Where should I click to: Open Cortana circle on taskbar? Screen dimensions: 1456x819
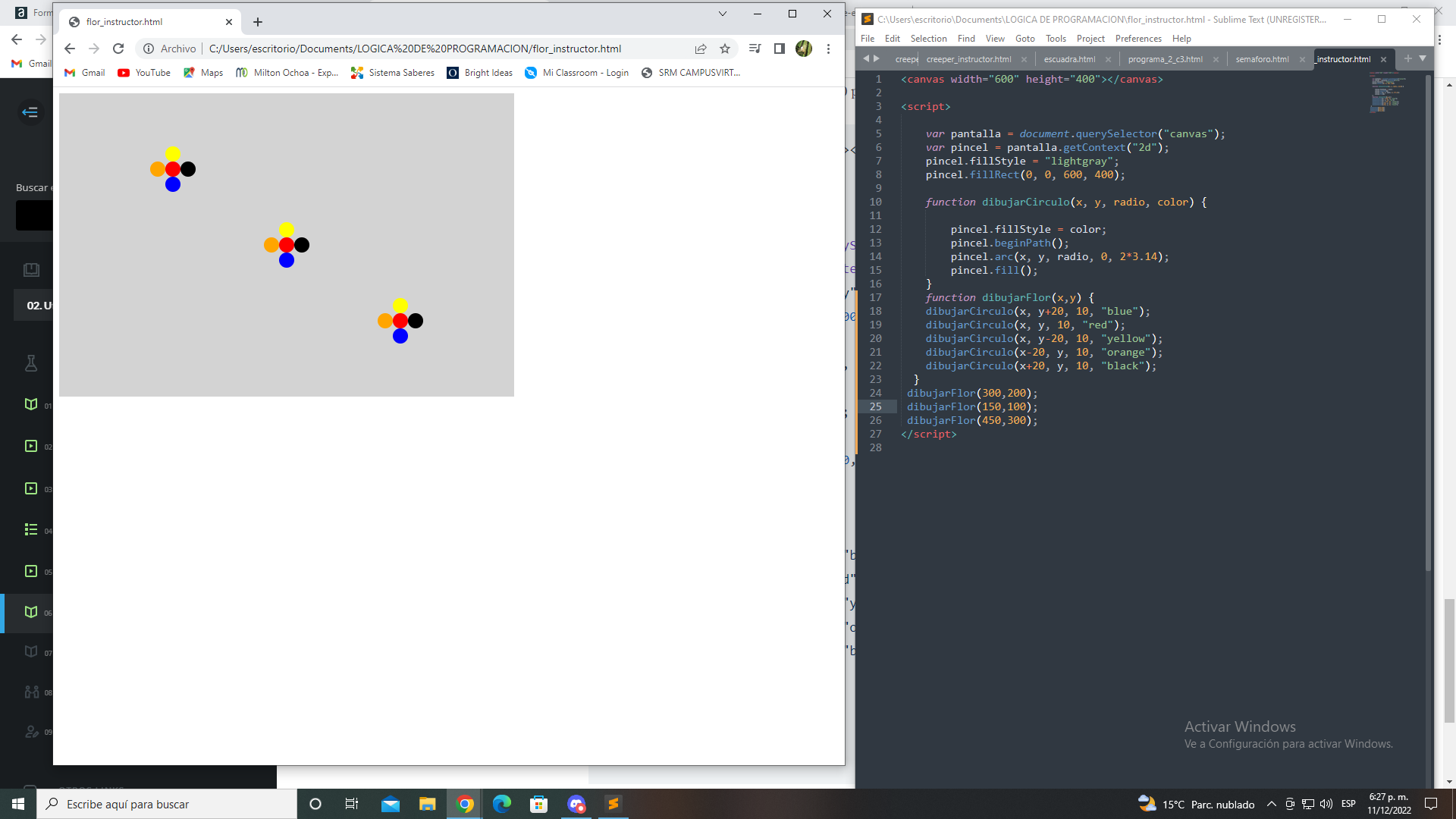pos(315,804)
